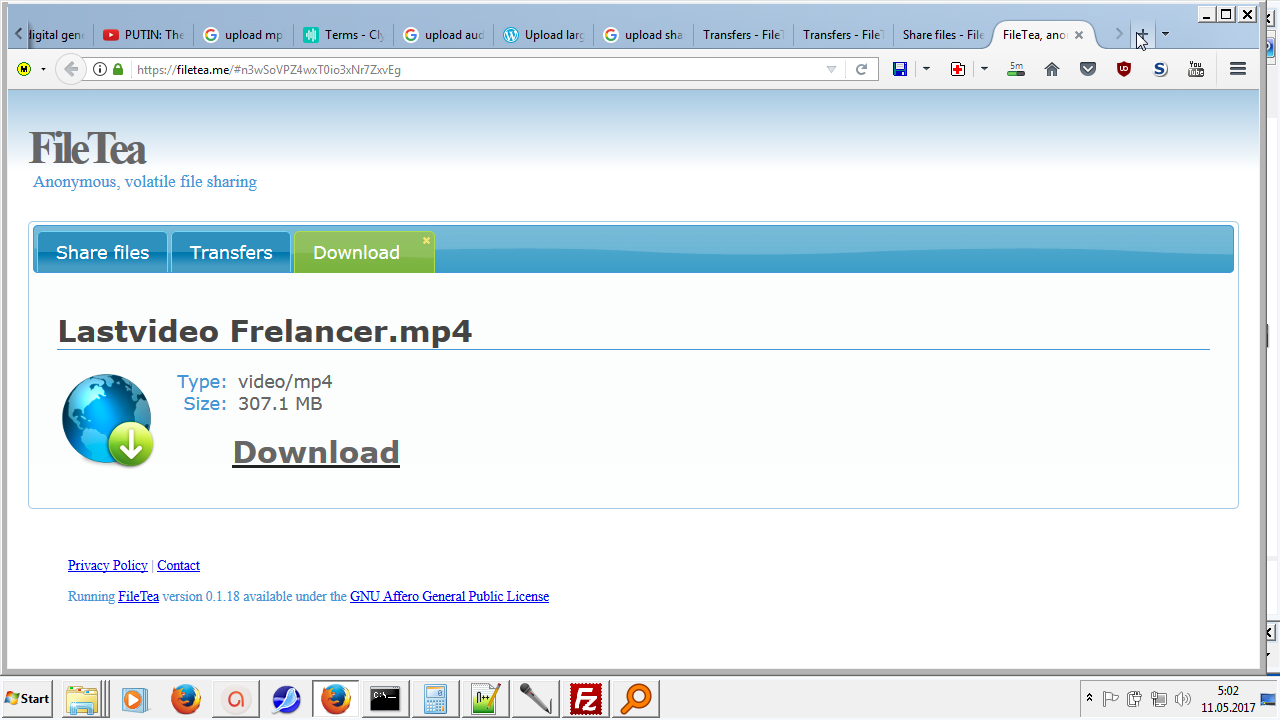1280x720 pixels.
Task: Click the 5m toolbar extension icon
Action: [x=1016, y=69]
